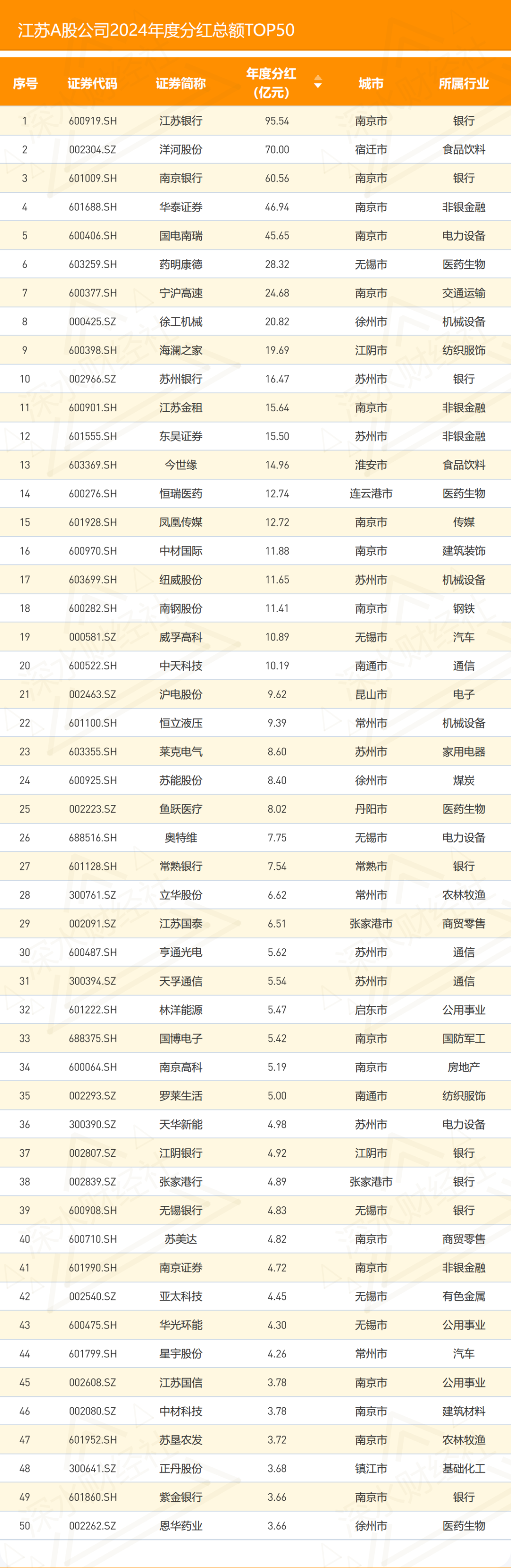
Task: Click the 证券代码 column header
Action: pos(93,83)
